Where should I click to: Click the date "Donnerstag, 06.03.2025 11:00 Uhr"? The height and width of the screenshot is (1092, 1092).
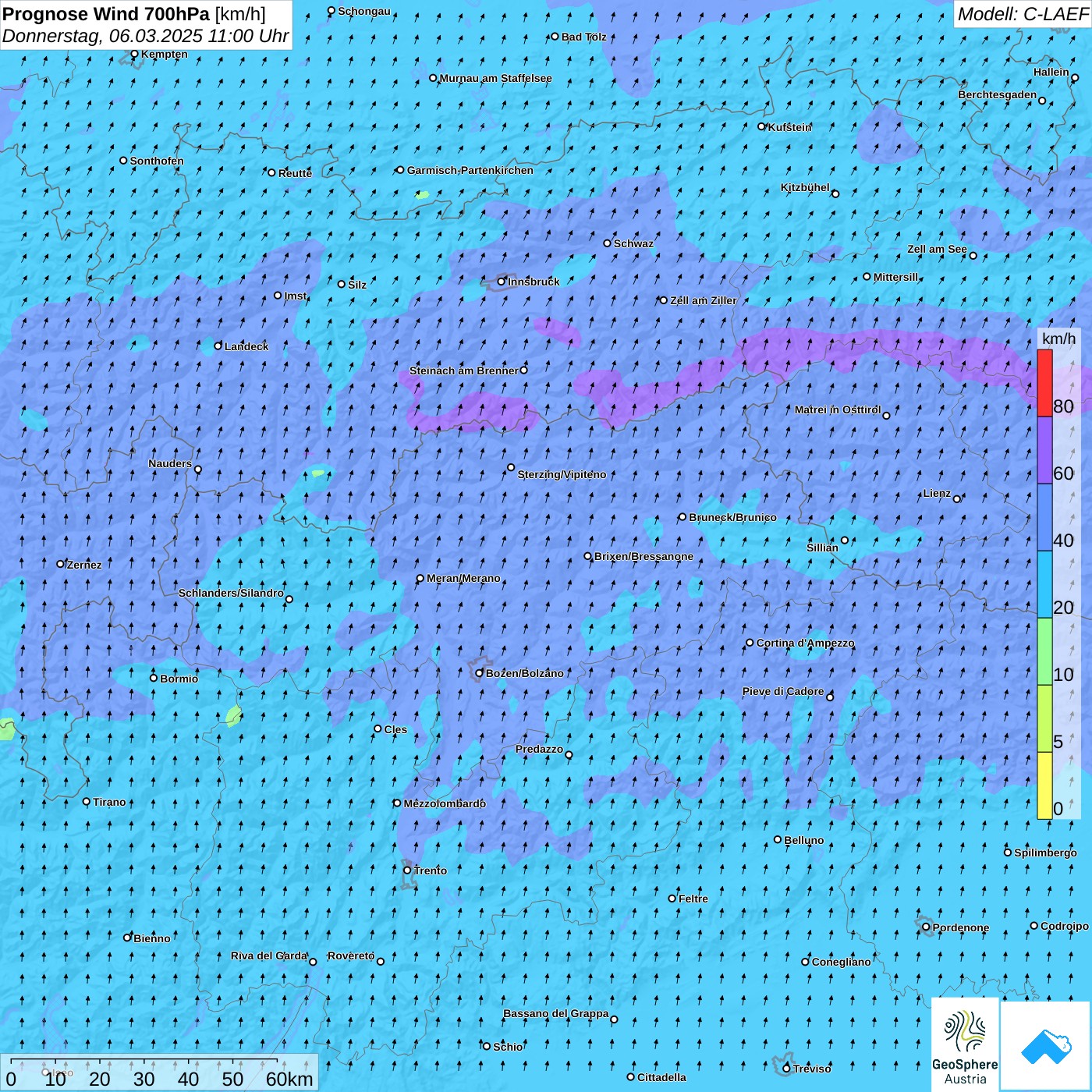coord(146,36)
